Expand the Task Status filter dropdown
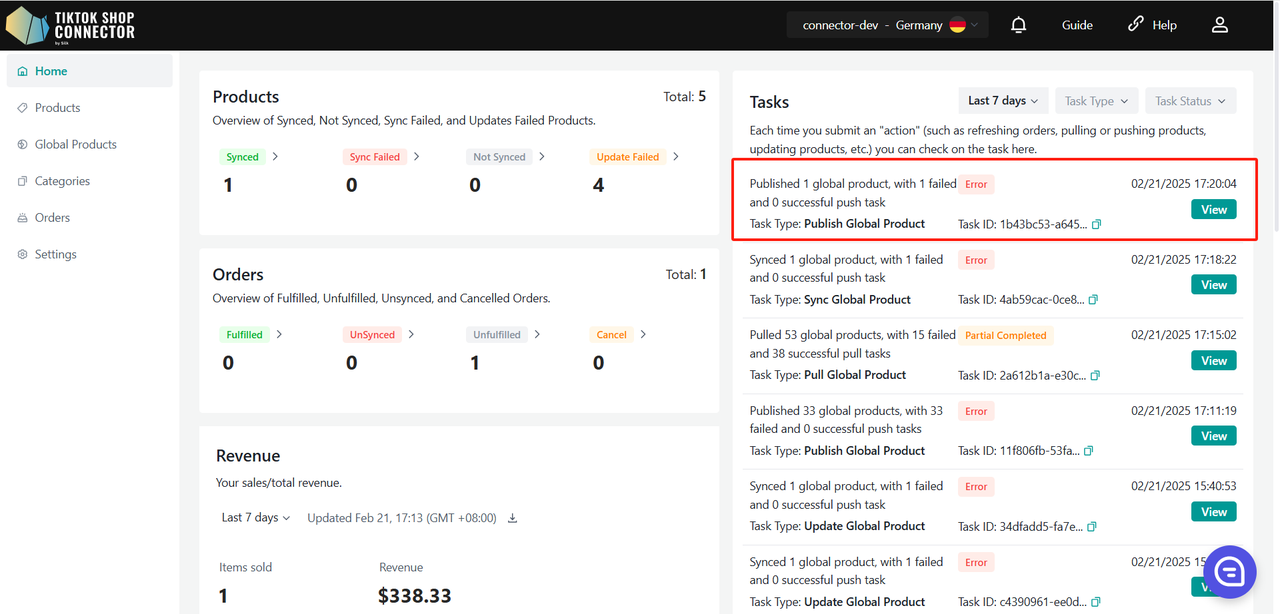 click(x=1190, y=101)
